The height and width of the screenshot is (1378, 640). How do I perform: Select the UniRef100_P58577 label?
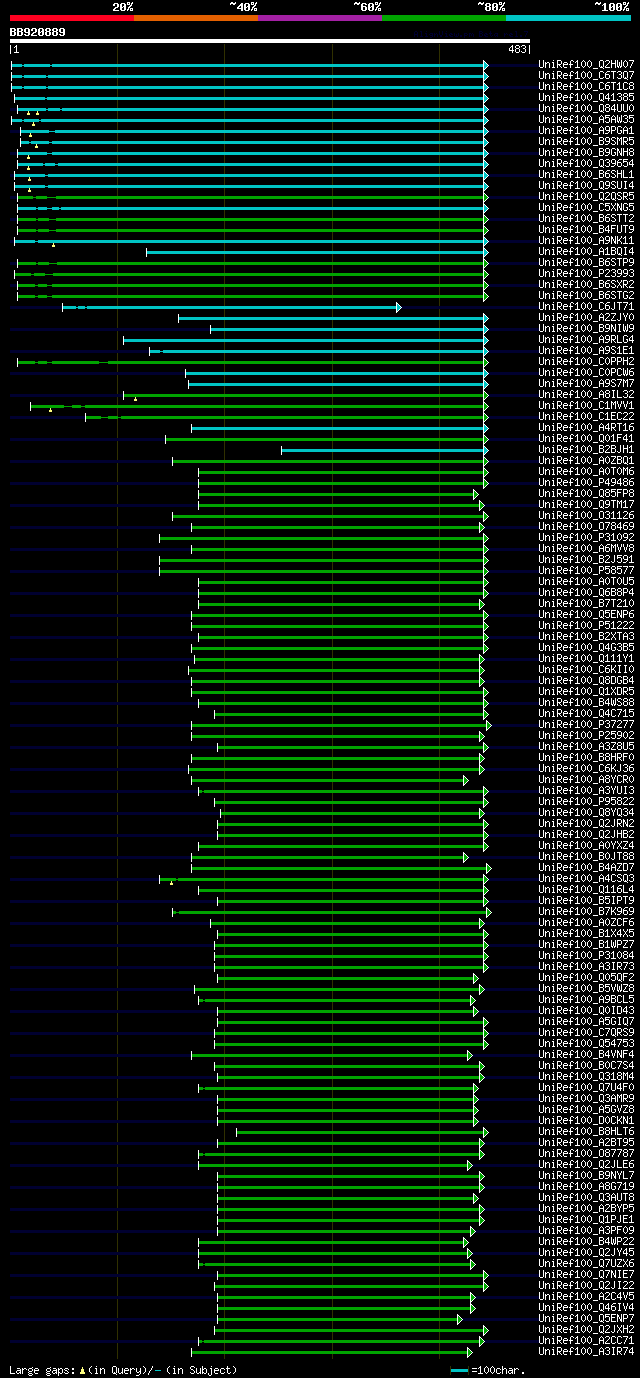click(586, 570)
